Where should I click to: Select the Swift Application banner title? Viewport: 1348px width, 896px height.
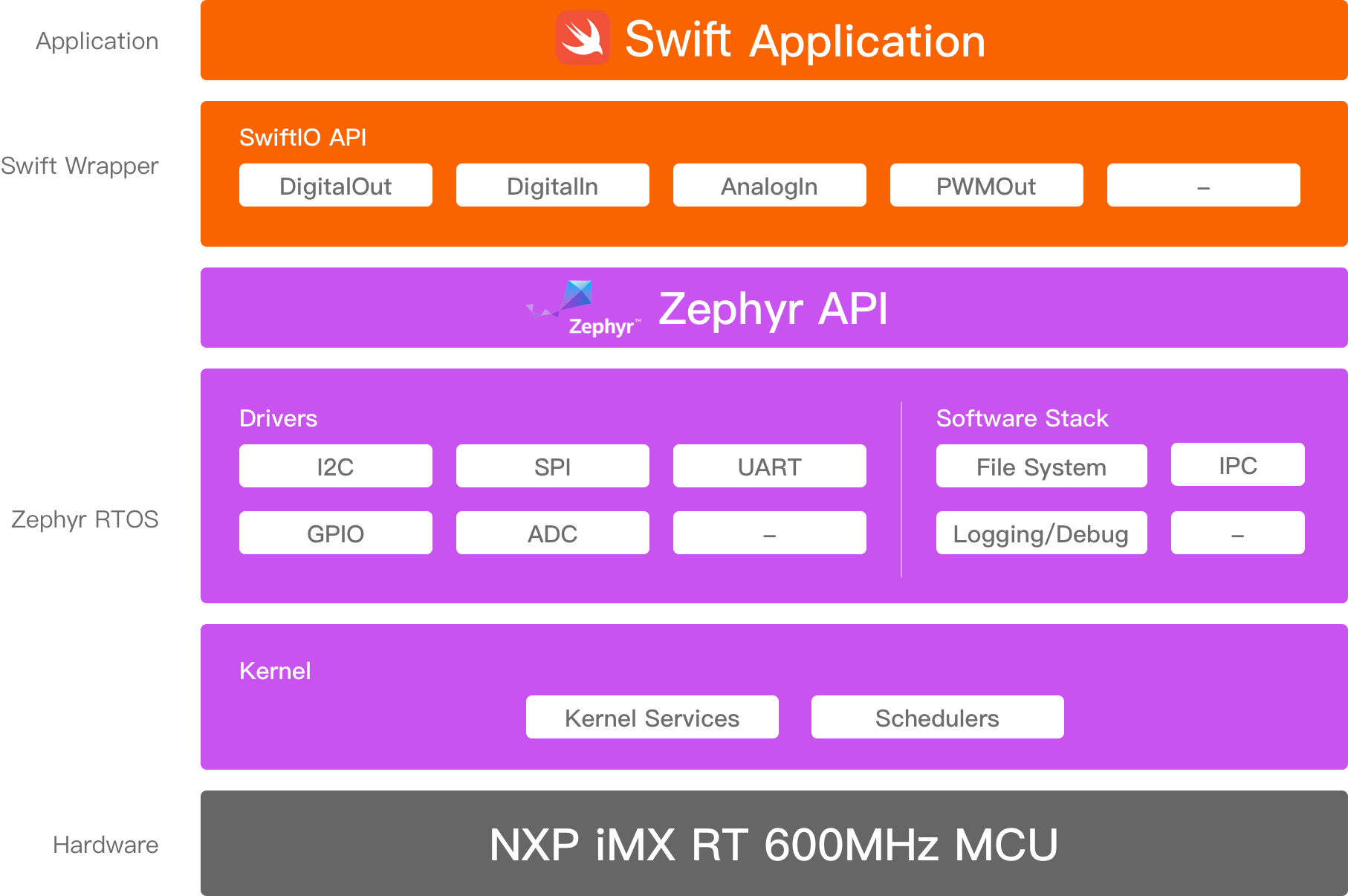pos(806,40)
